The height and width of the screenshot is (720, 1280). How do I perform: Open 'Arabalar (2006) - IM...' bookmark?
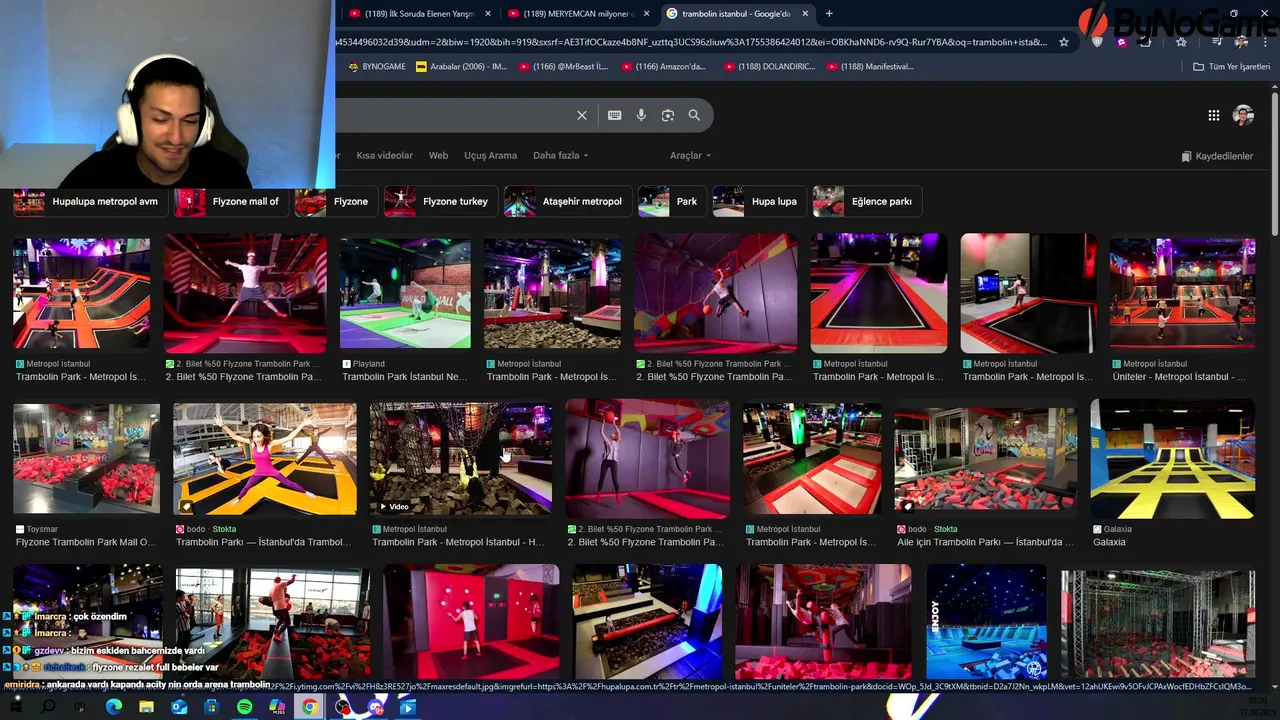click(462, 67)
